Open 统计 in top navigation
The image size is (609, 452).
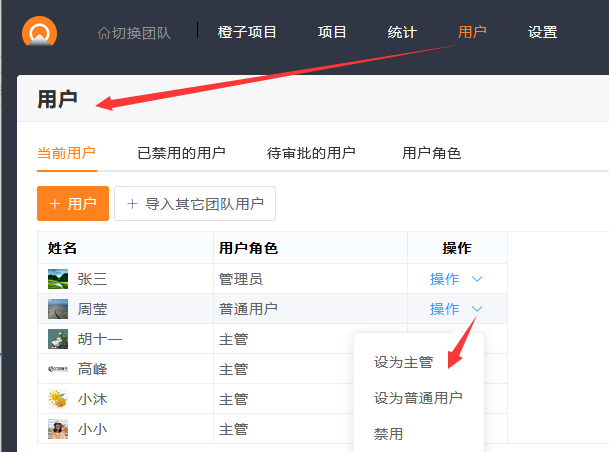pos(402,32)
